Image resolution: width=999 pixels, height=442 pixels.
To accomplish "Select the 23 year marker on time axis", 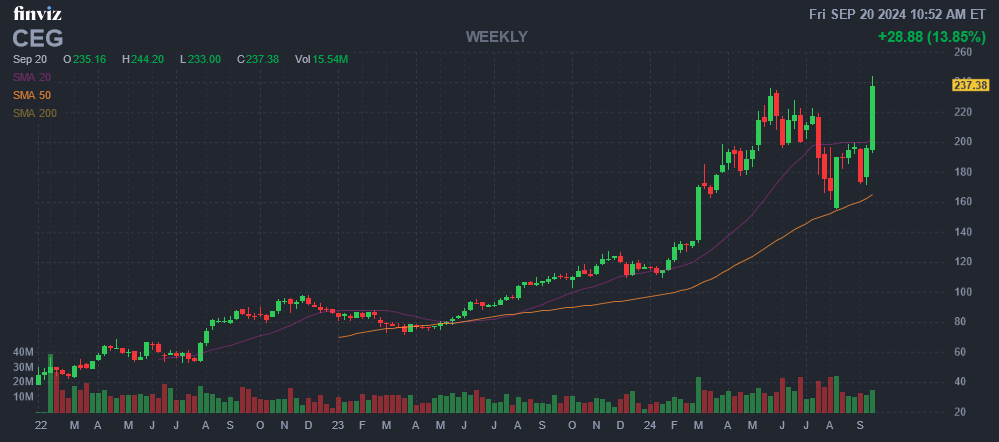I will pyautogui.click(x=338, y=425).
